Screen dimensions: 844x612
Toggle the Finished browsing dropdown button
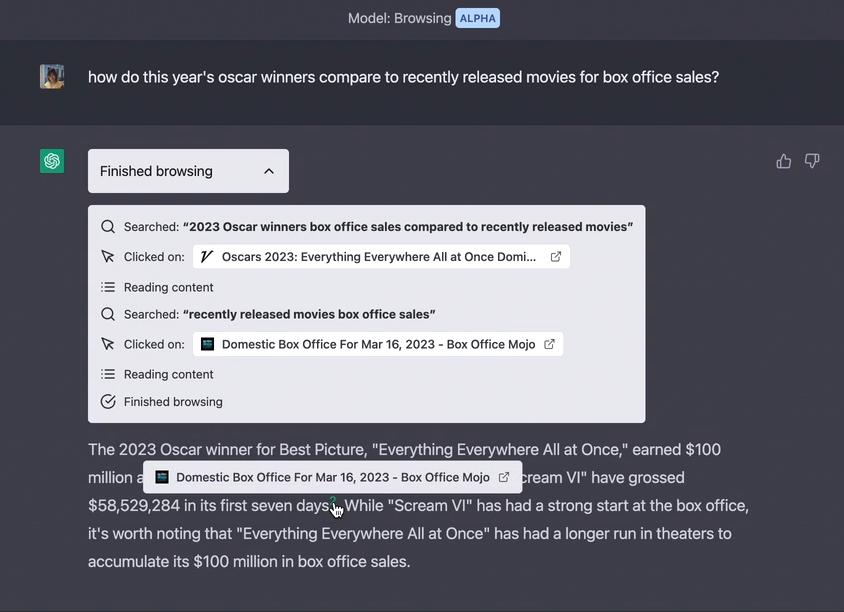pos(188,171)
